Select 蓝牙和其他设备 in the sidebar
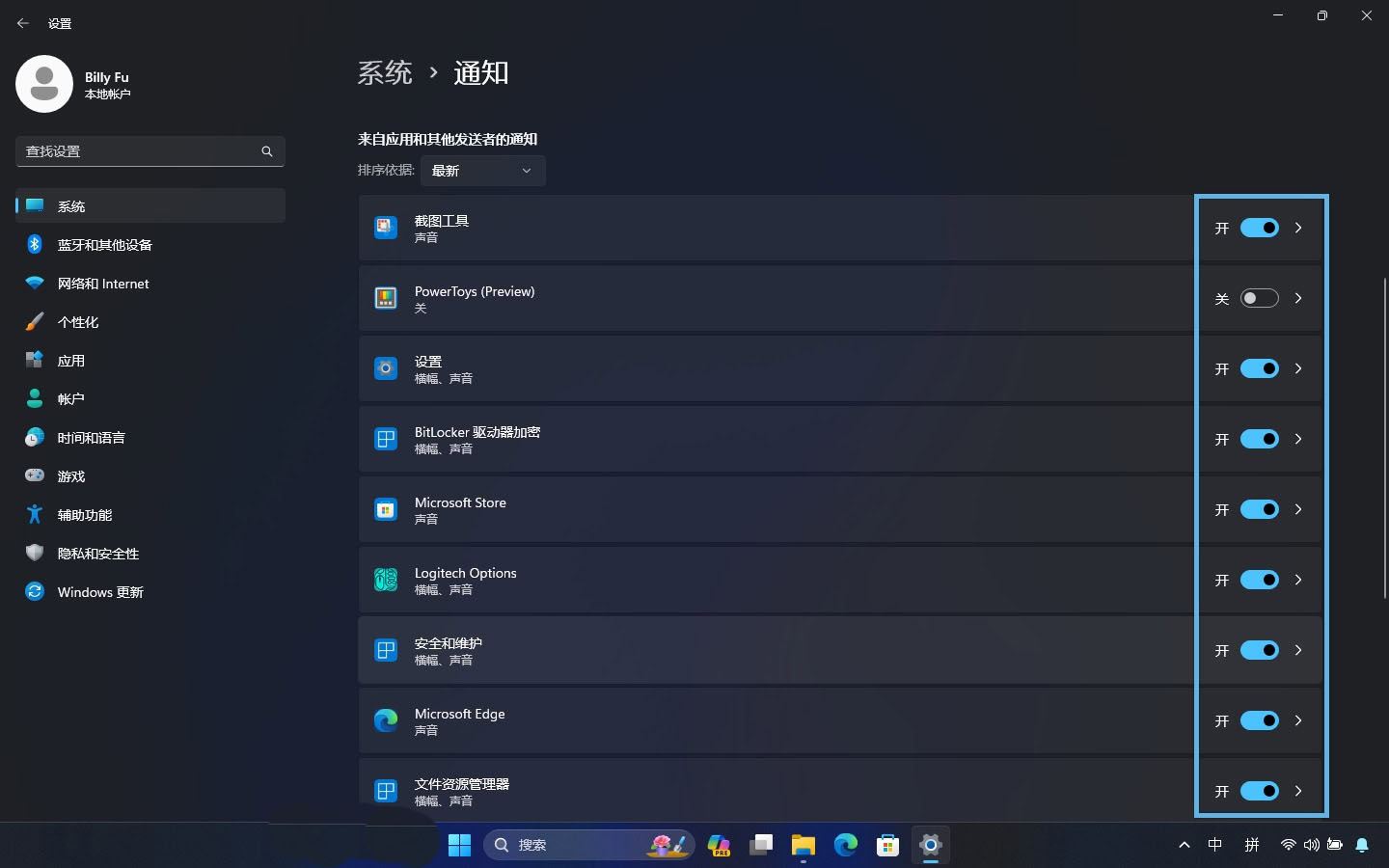This screenshot has width=1389, height=868. point(104,245)
